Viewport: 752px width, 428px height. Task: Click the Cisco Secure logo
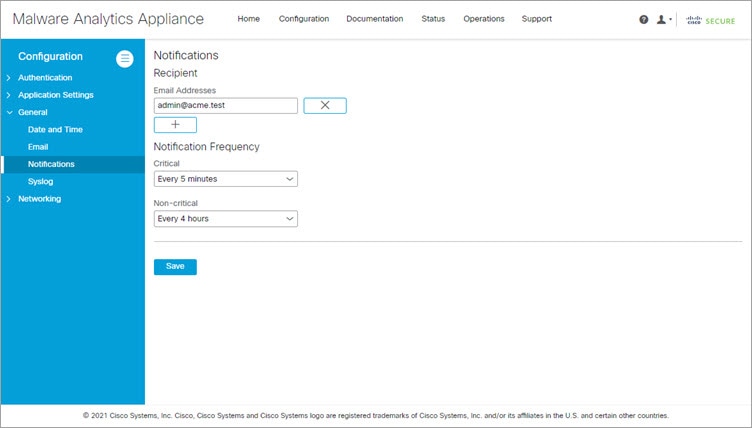coord(710,20)
